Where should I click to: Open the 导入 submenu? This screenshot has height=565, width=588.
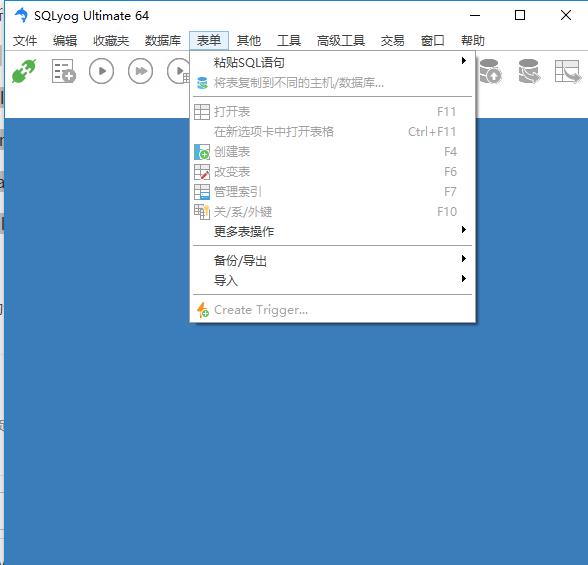coord(332,280)
